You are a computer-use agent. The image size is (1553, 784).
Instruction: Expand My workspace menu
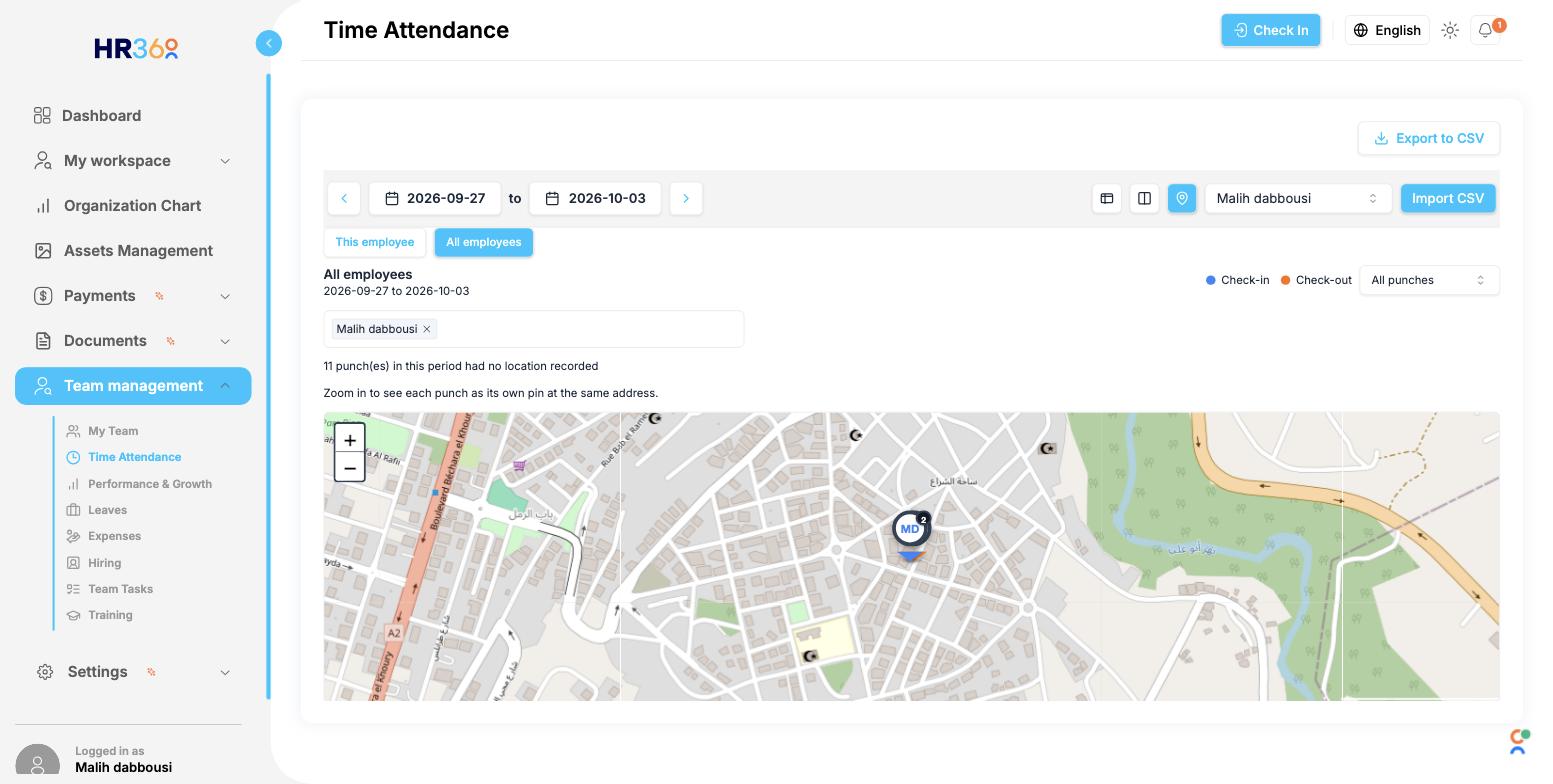click(133, 161)
